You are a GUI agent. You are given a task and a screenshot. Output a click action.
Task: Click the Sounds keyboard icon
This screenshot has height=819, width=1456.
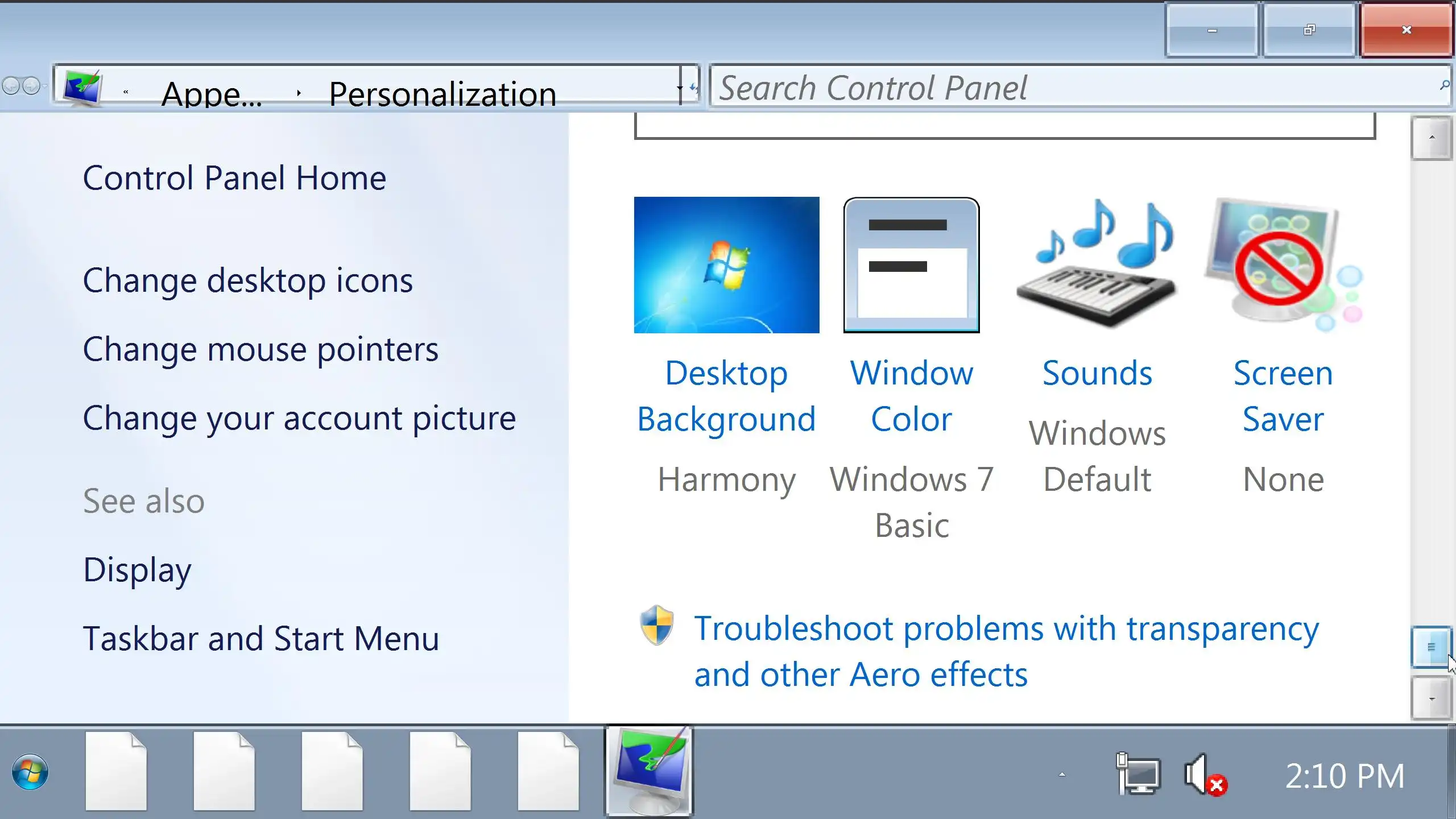pos(1097,265)
